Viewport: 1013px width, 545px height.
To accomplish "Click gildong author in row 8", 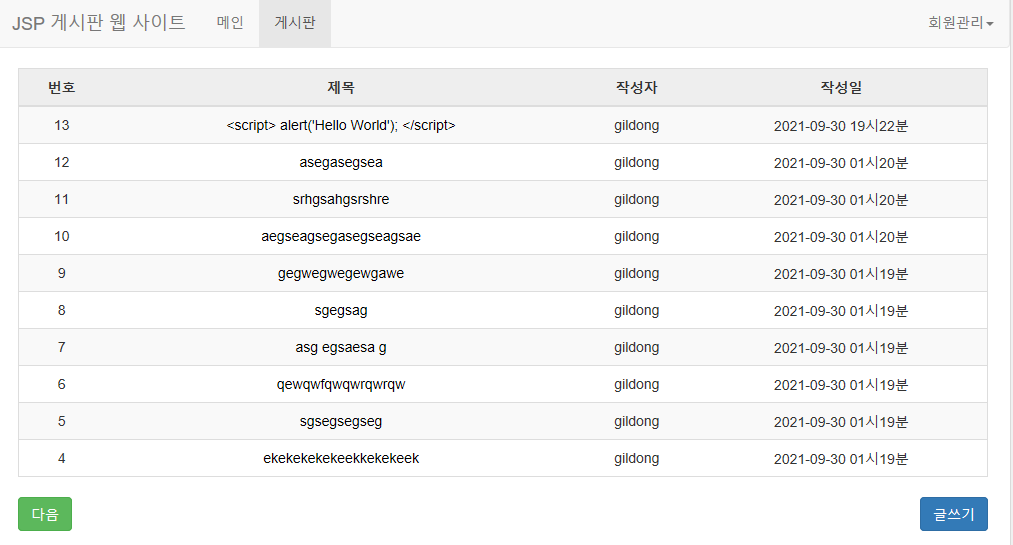I will click(636, 310).
